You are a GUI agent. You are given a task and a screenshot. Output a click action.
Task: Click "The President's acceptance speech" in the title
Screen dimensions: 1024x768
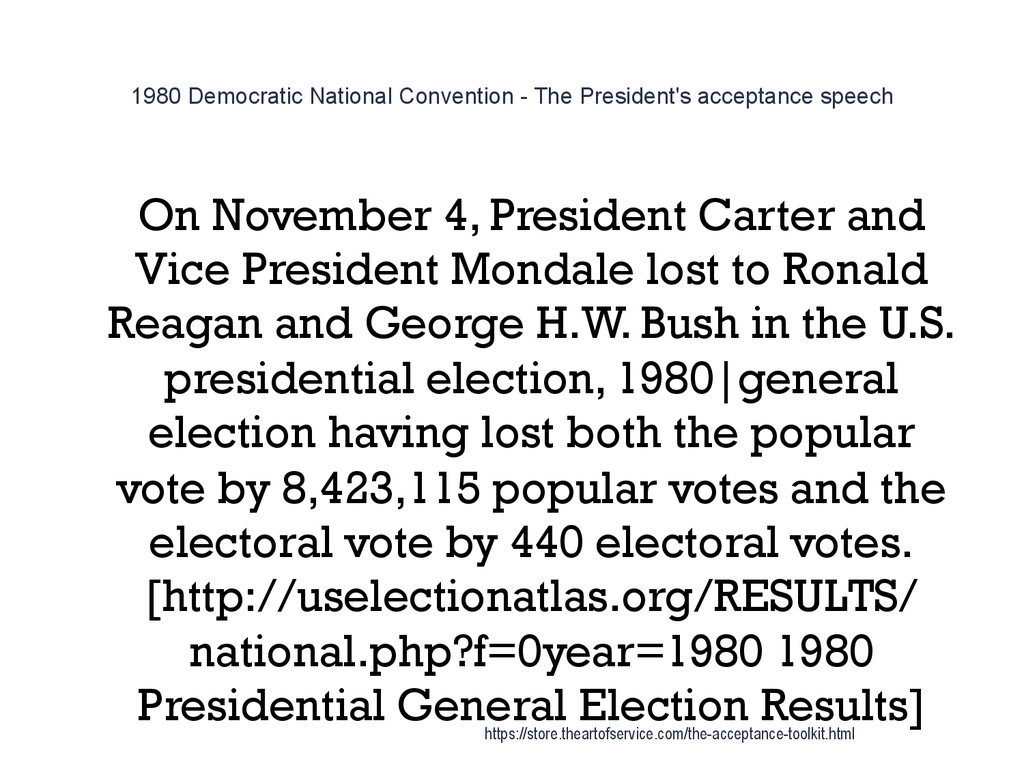click(x=714, y=96)
